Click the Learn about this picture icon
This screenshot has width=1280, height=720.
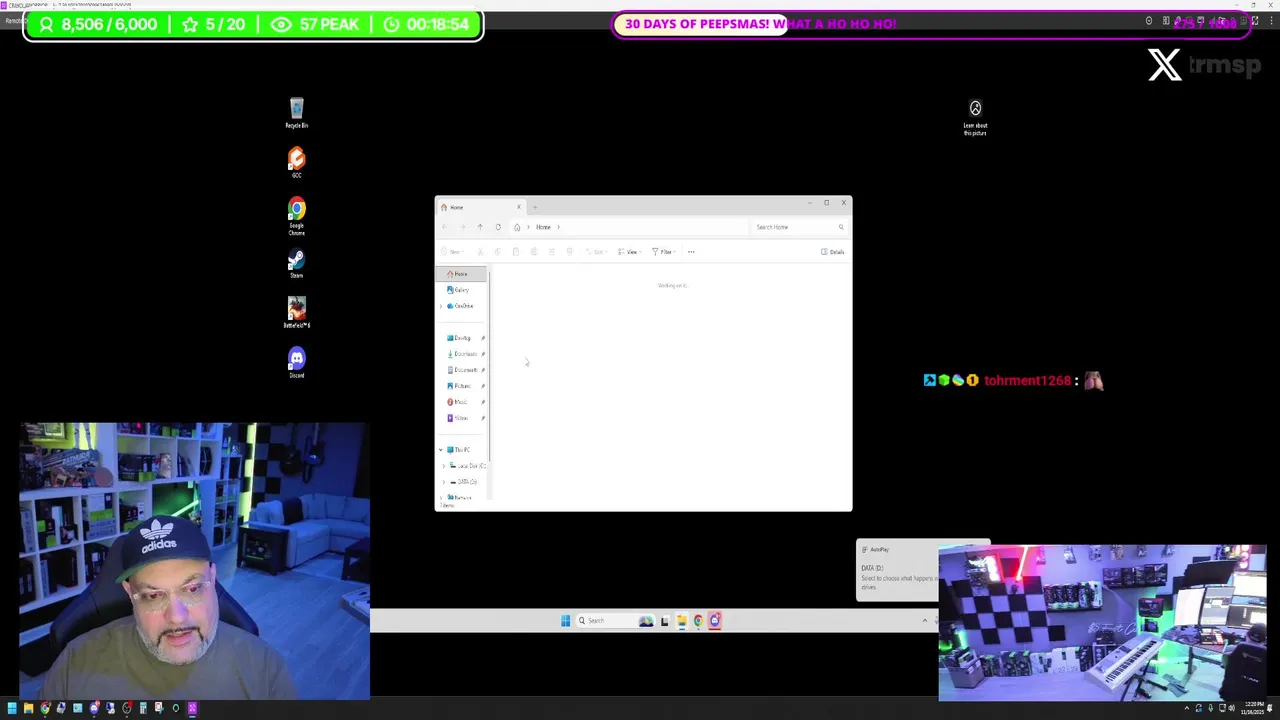point(975,117)
